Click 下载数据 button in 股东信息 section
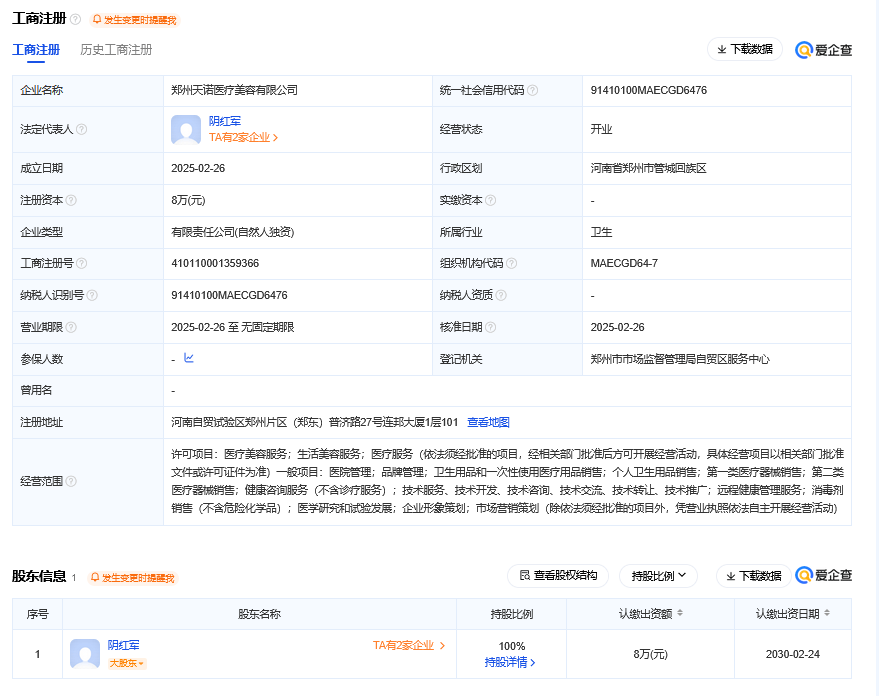Screen dimensions: 879x696 tap(753, 576)
